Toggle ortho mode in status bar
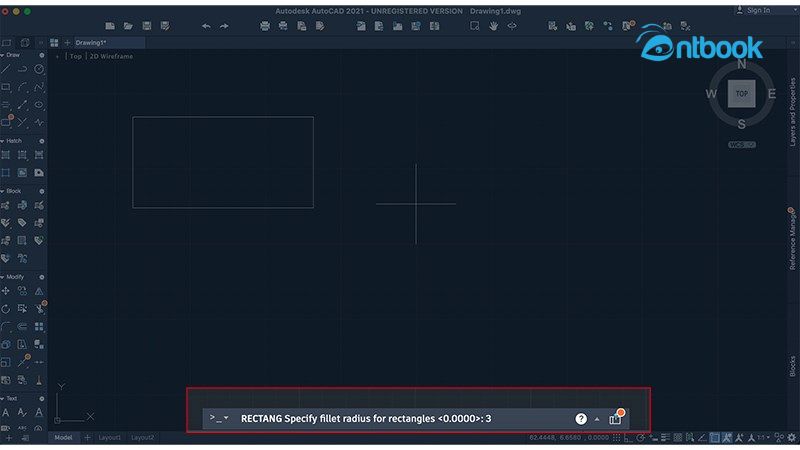Viewport: 800px width, 450px height. [x=629, y=437]
